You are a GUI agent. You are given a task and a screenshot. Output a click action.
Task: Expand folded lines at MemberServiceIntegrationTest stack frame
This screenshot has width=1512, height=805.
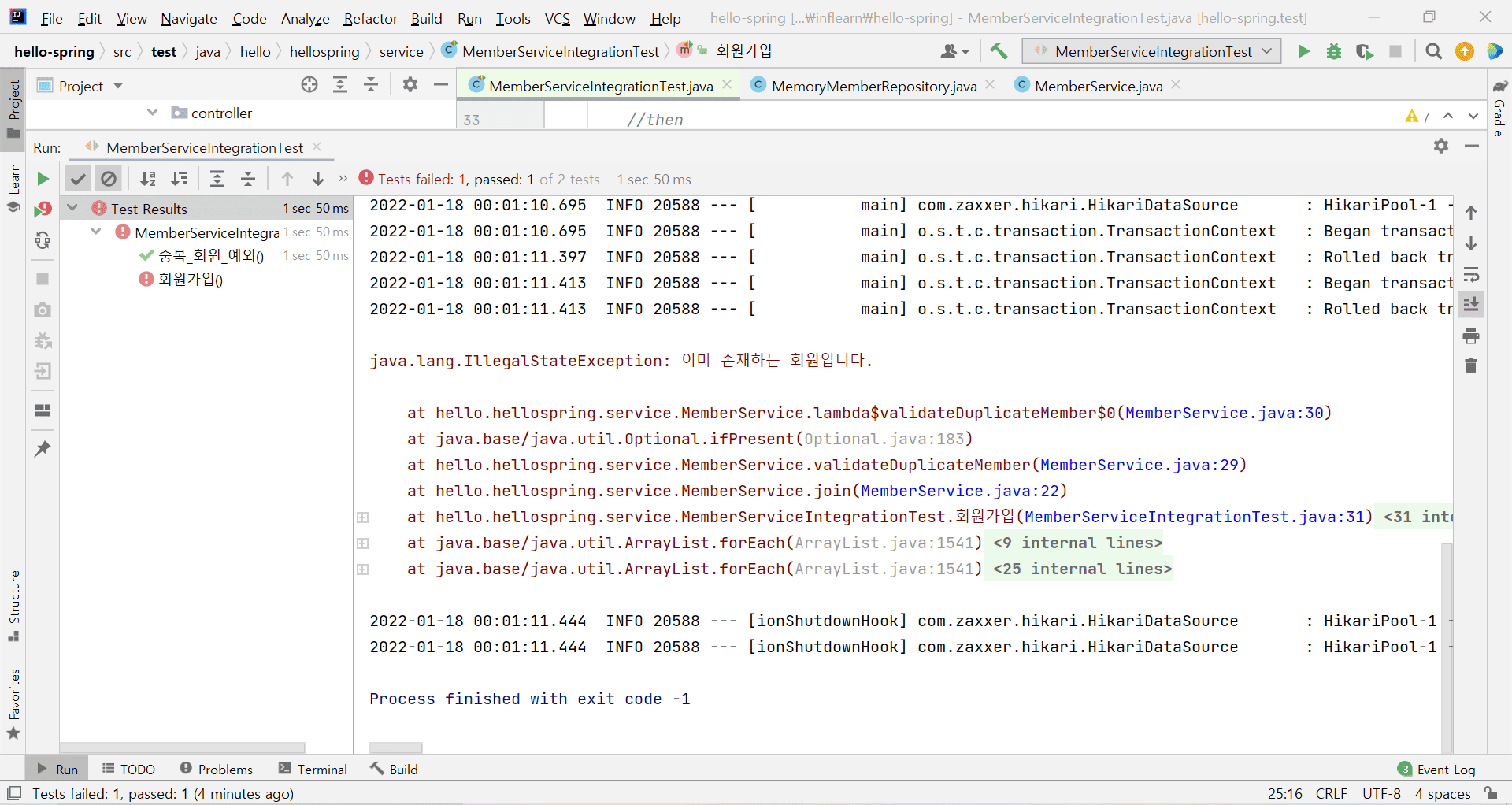(363, 517)
